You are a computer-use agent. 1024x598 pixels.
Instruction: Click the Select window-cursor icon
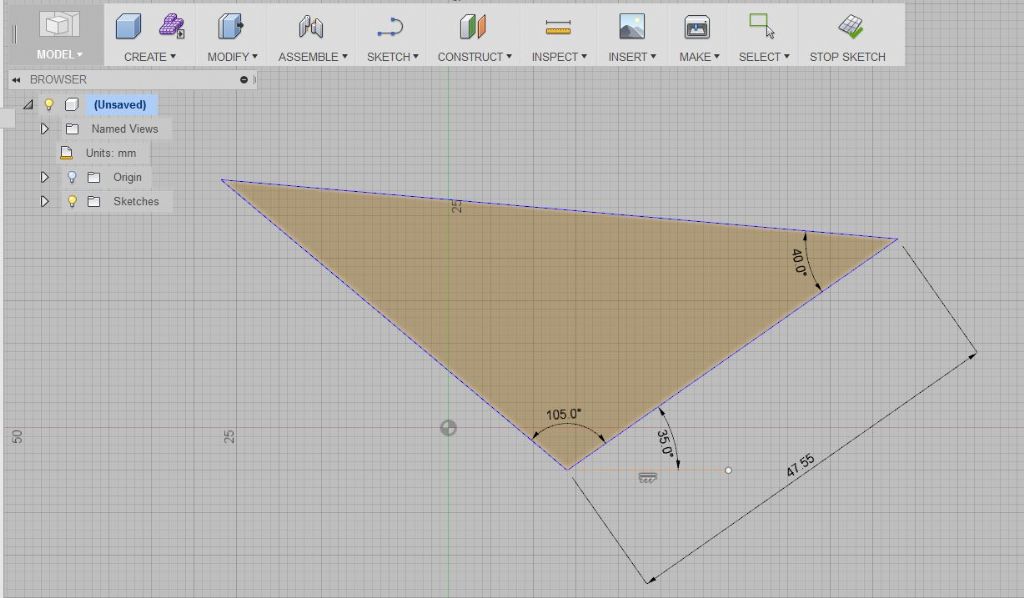pos(761,26)
